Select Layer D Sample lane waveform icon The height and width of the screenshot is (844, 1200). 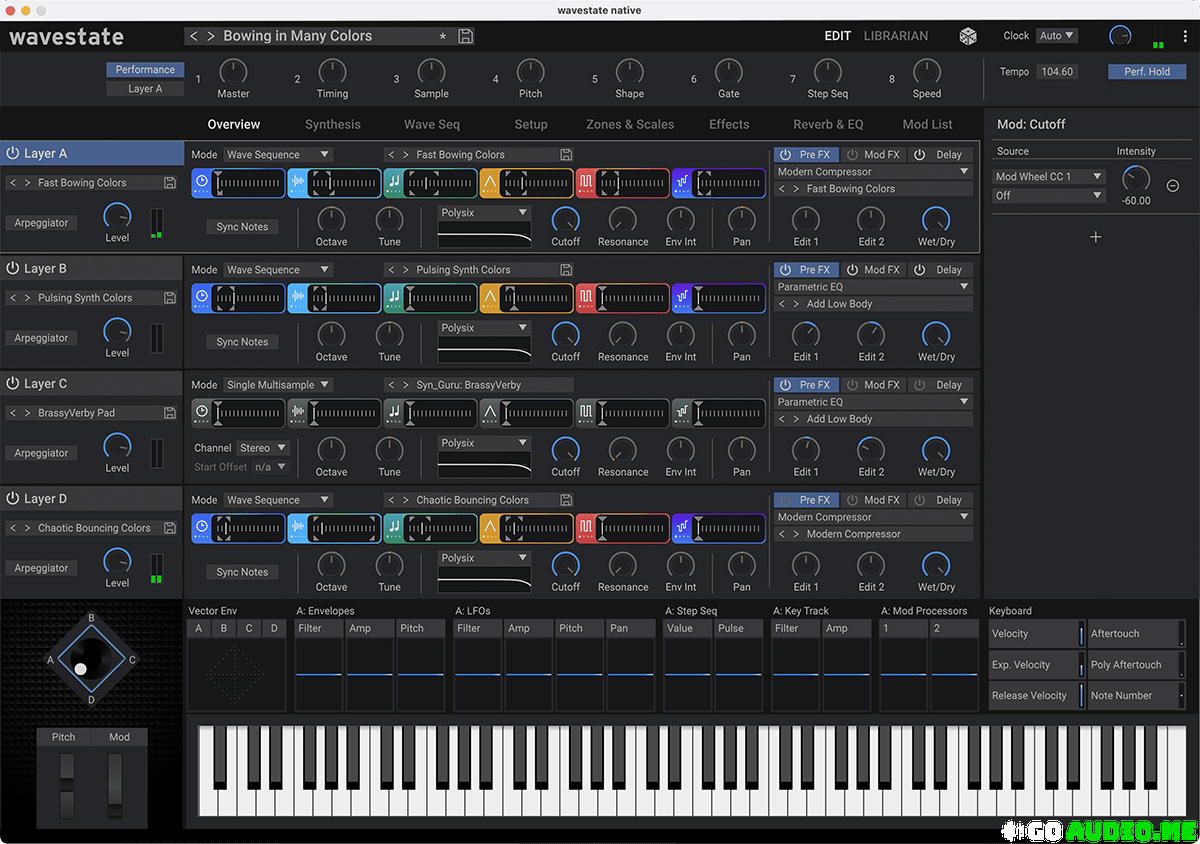click(298, 528)
